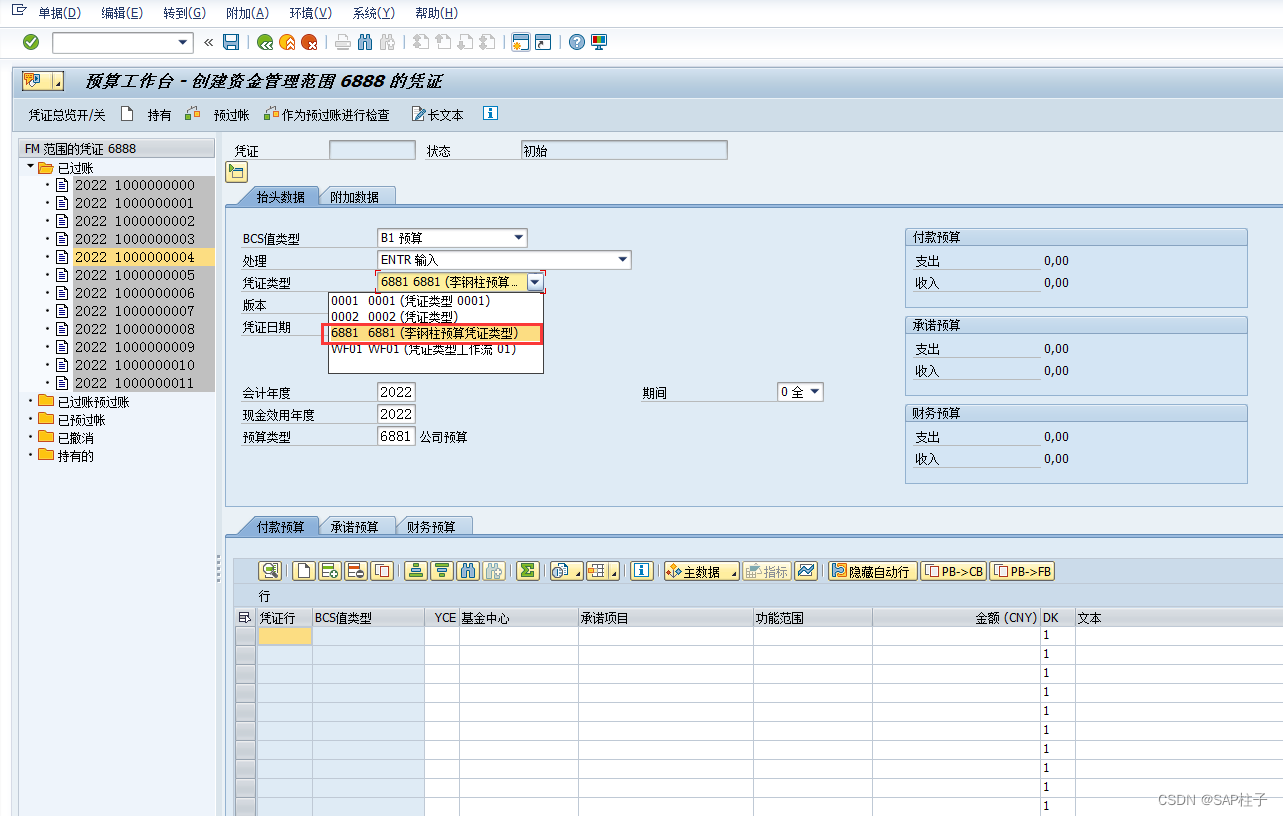Screen dimensions: 1283x816
Task: Click the grid toolbar info icon
Action: pyautogui.click(x=642, y=571)
